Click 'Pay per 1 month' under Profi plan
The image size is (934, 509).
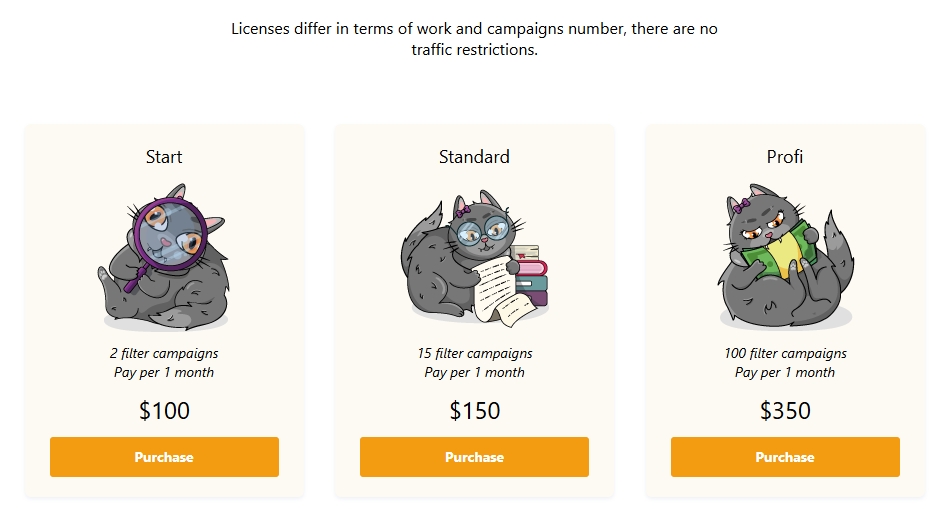[x=785, y=373]
